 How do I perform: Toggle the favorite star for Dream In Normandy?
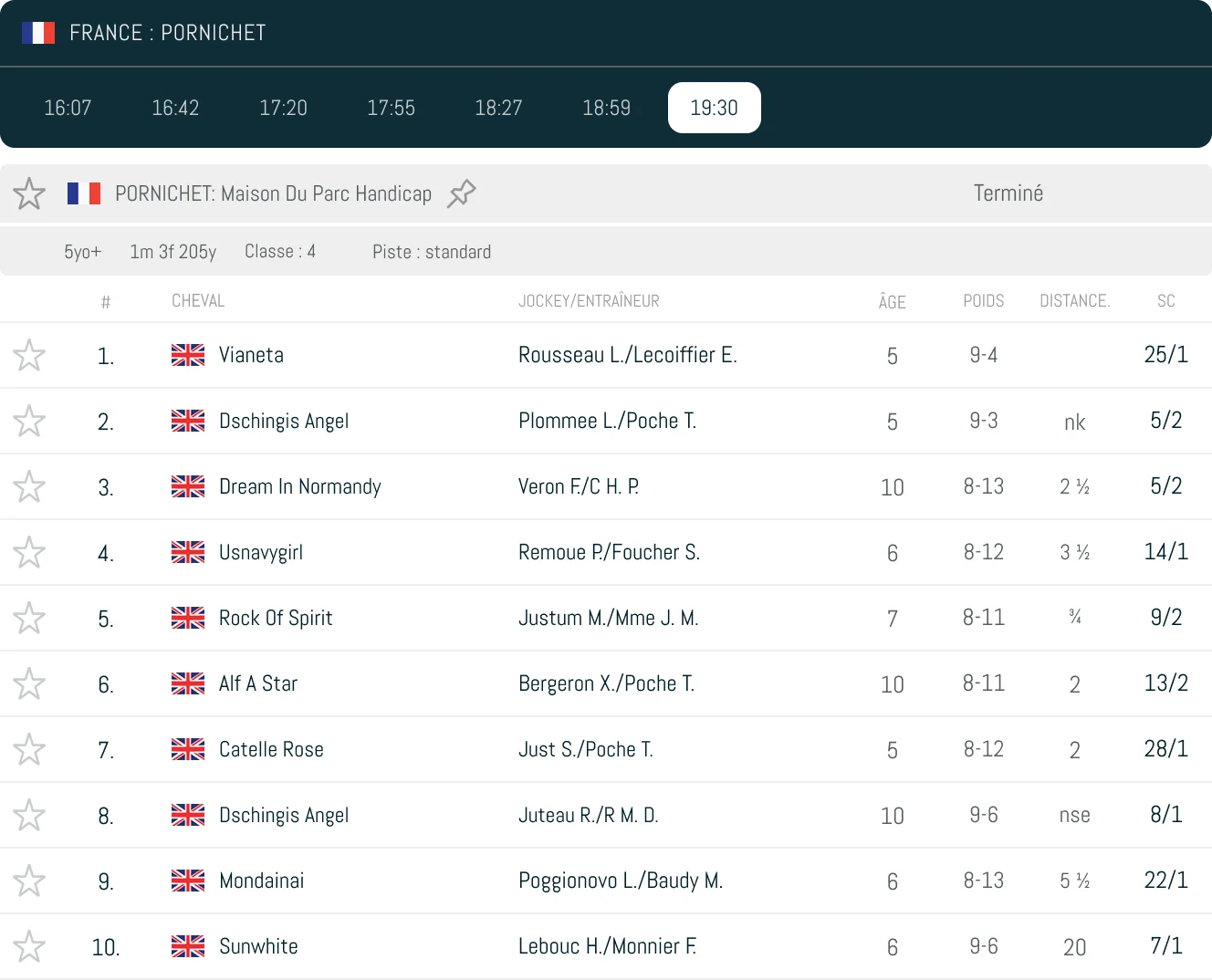coord(29,486)
